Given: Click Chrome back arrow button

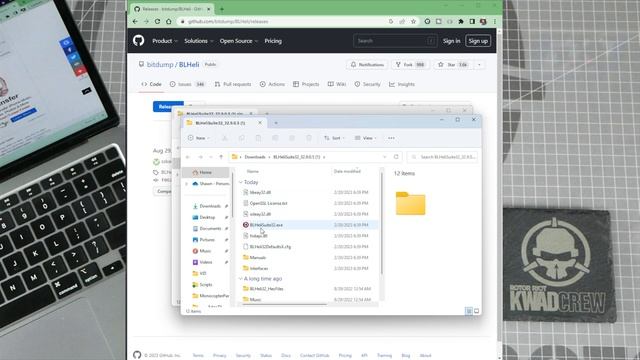Looking at the screenshot, I should [135, 21].
